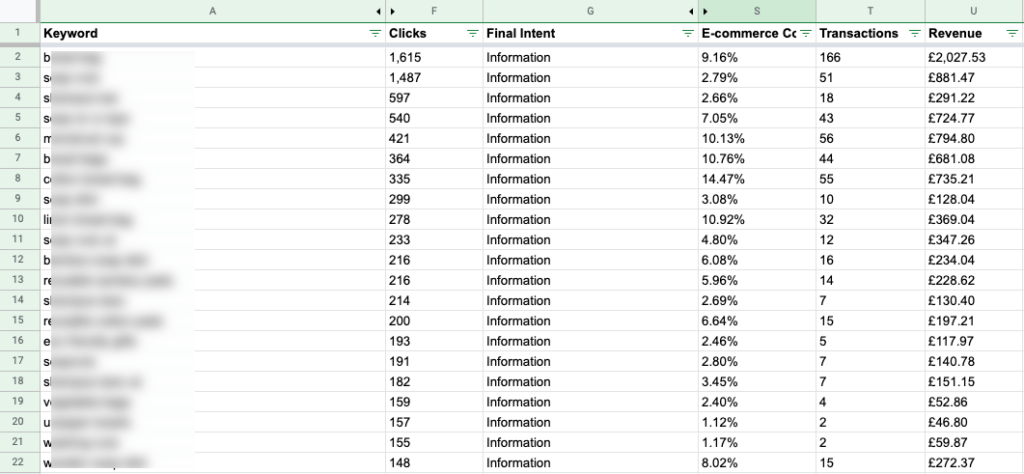Expand hidden columns using arrow left of column S
This screenshot has height=474, width=1024.
703,11
